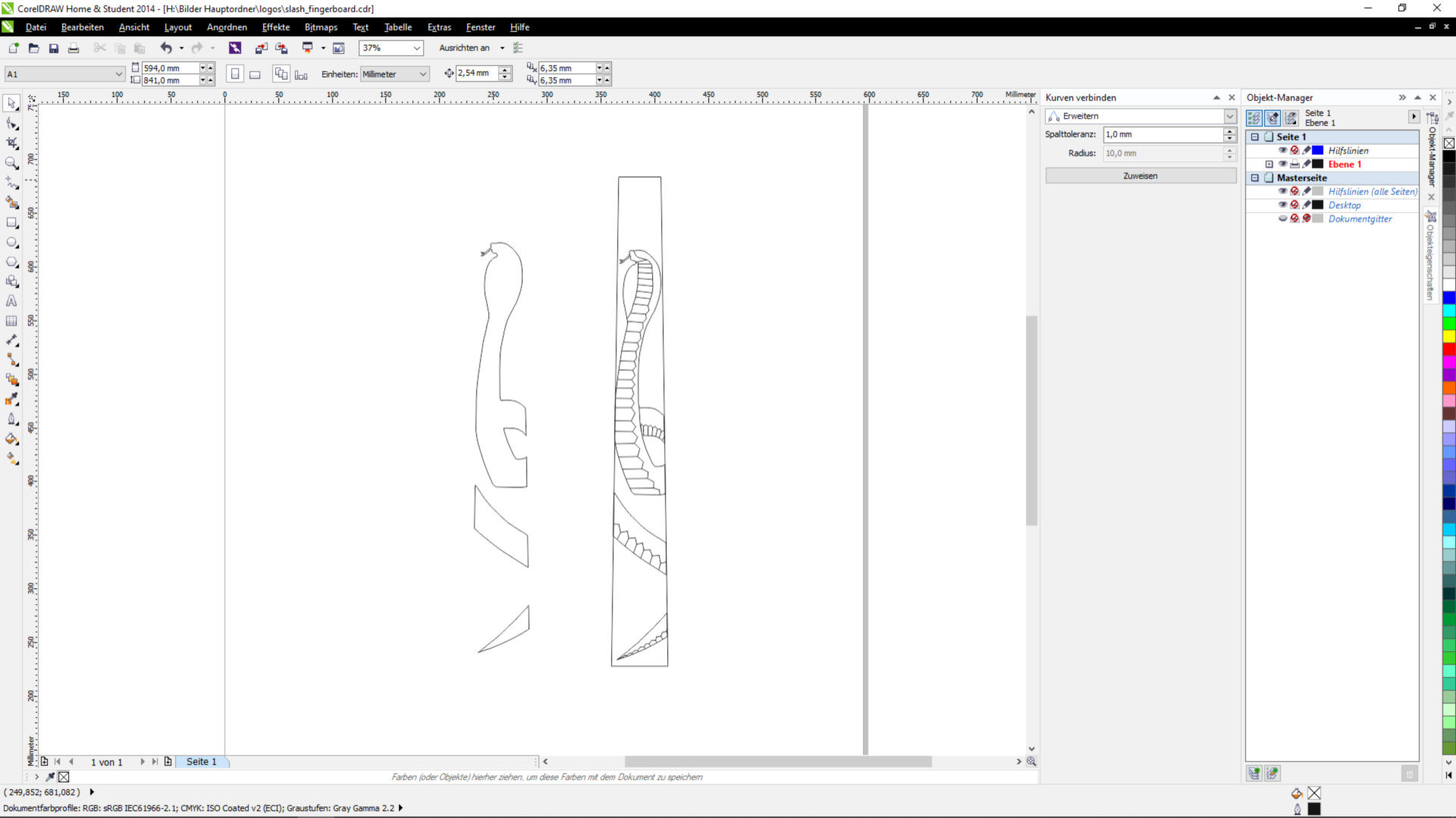The width and height of the screenshot is (1456, 818).
Task: Select the Ellipse tool
Action: tap(11, 243)
